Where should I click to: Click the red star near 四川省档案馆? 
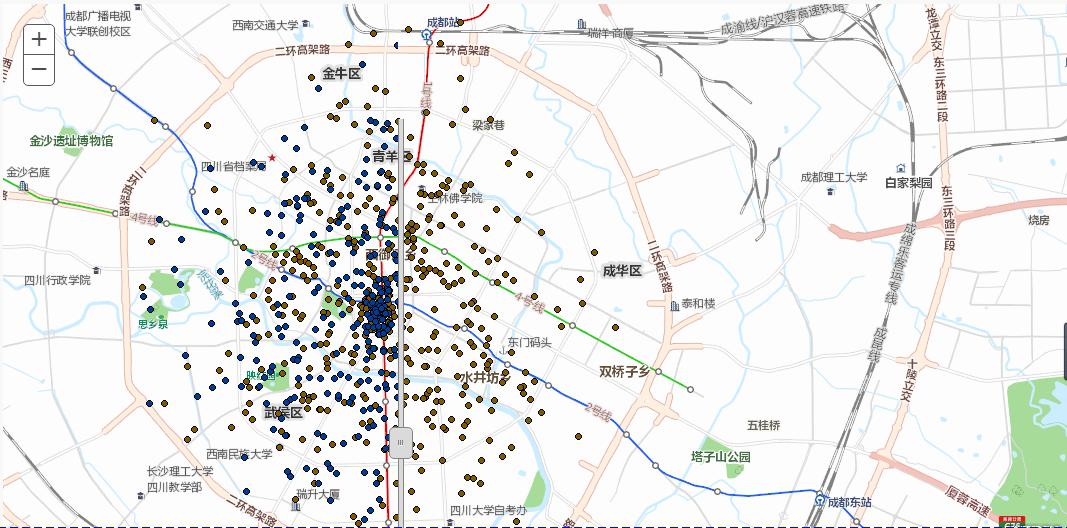tap(272, 158)
